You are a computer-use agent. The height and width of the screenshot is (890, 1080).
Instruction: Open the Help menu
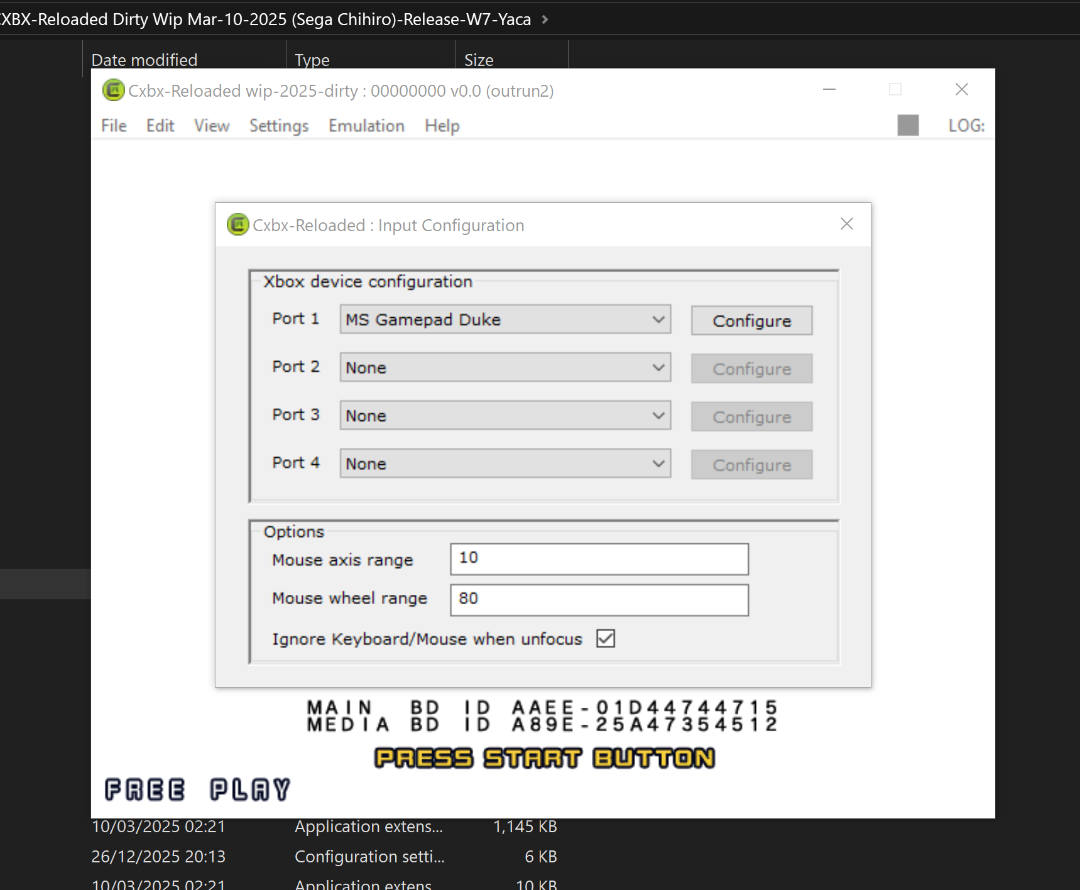442,126
